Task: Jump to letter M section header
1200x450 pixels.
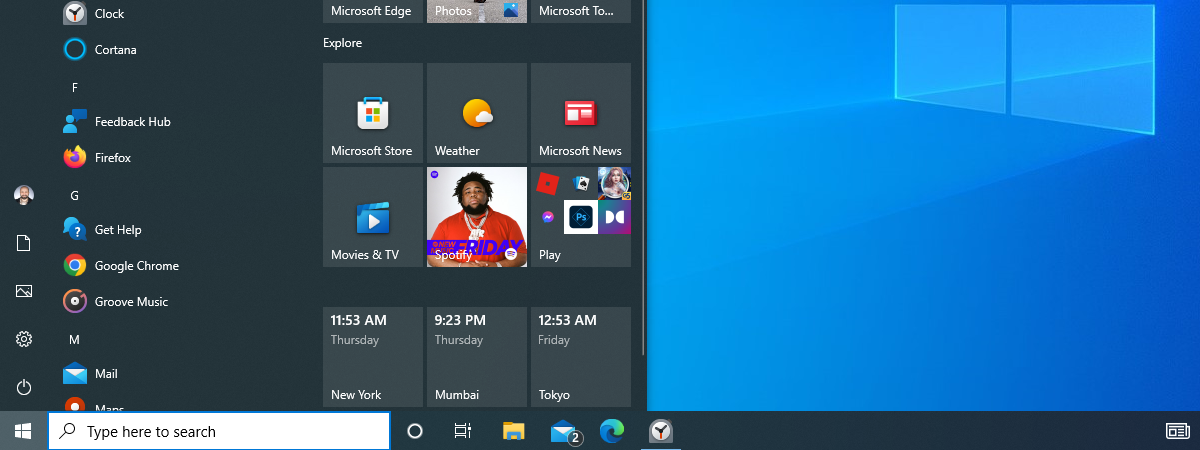Action: coord(74,339)
